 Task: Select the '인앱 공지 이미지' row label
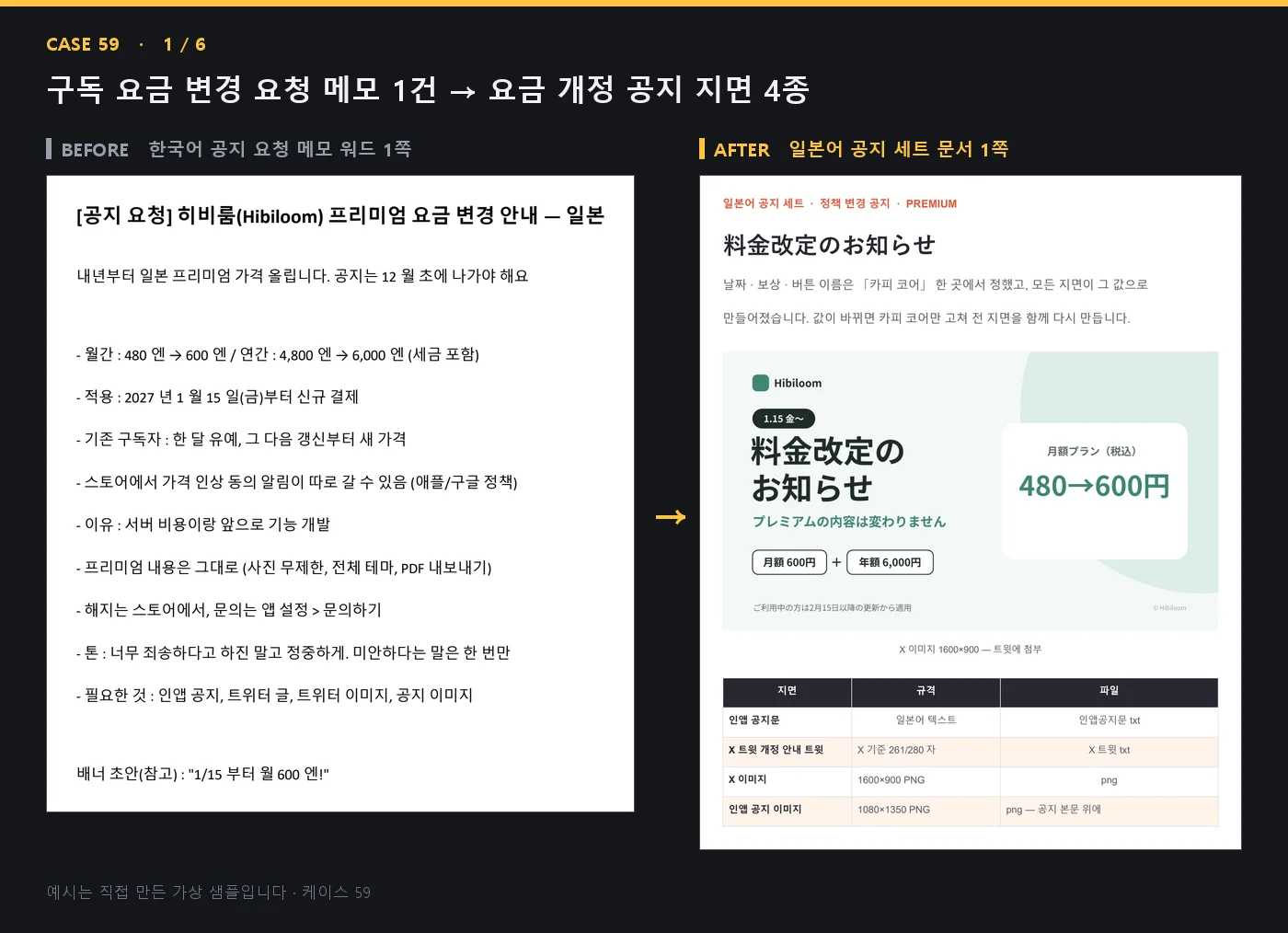click(765, 810)
